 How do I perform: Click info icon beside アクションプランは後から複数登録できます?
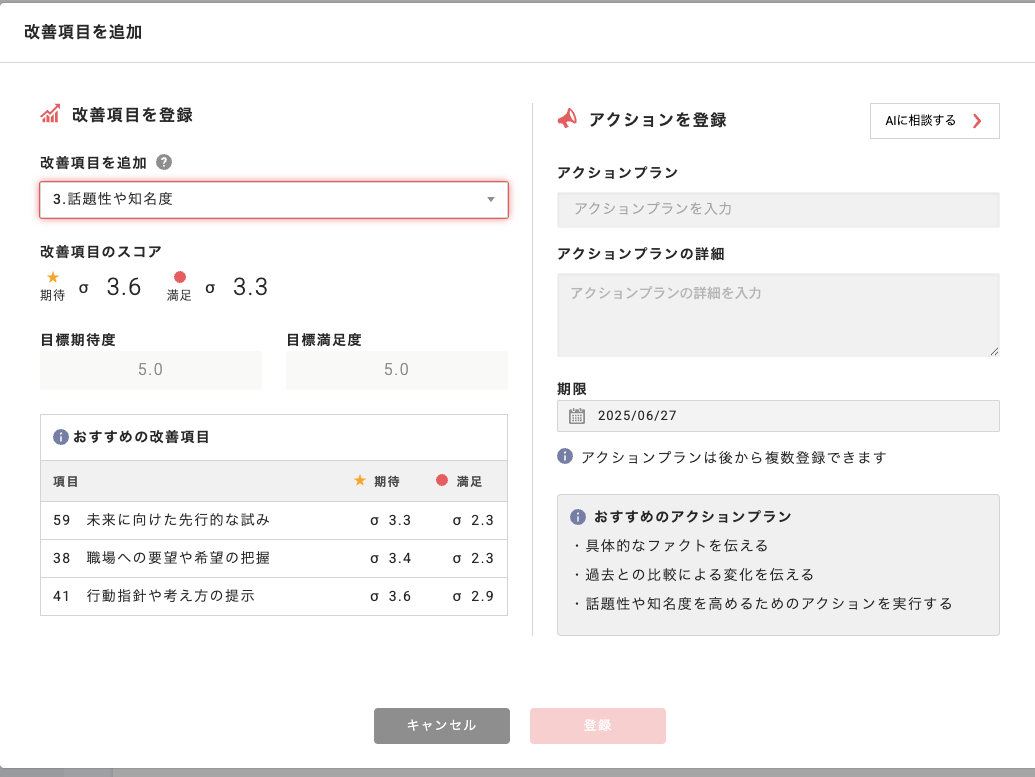coord(565,456)
